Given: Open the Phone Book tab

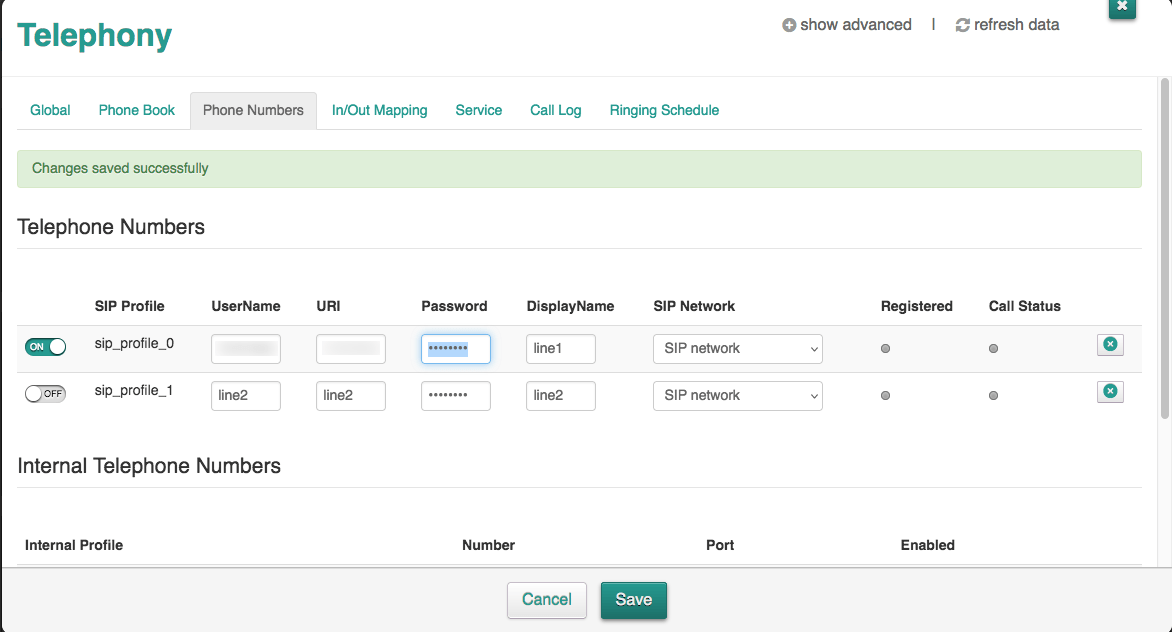Looking at the screenshot, I should tap(137, 111).
